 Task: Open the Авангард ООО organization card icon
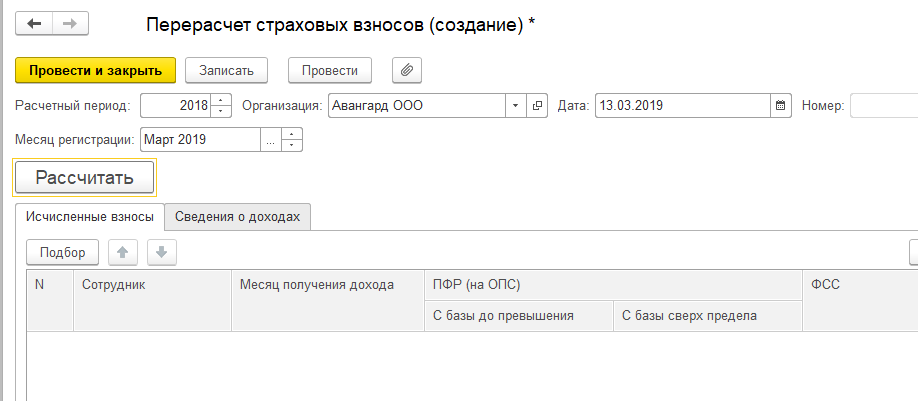pyautogui.click(x=538, y=105)
